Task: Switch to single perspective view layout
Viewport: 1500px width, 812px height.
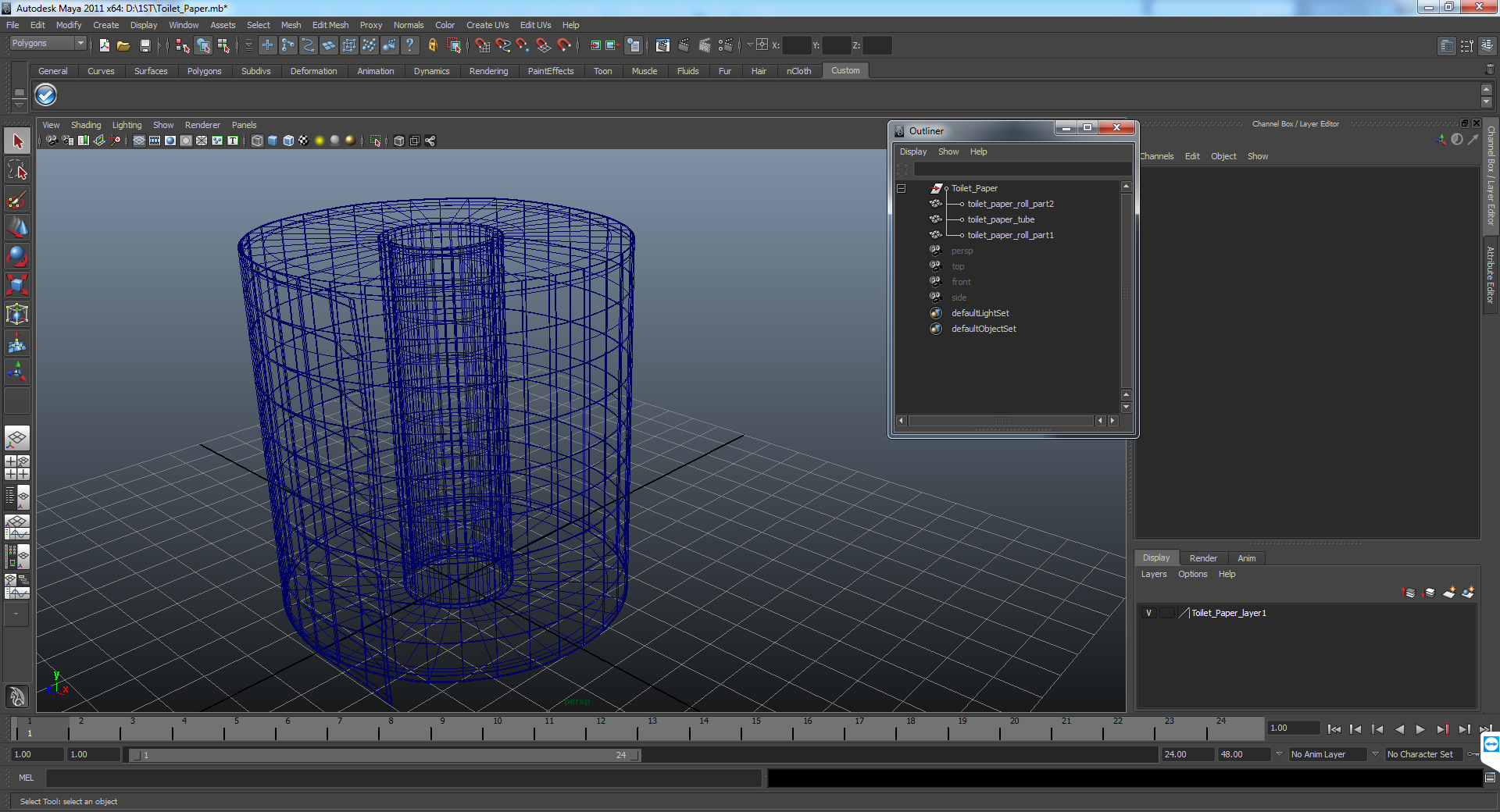Action: [17, 438]
